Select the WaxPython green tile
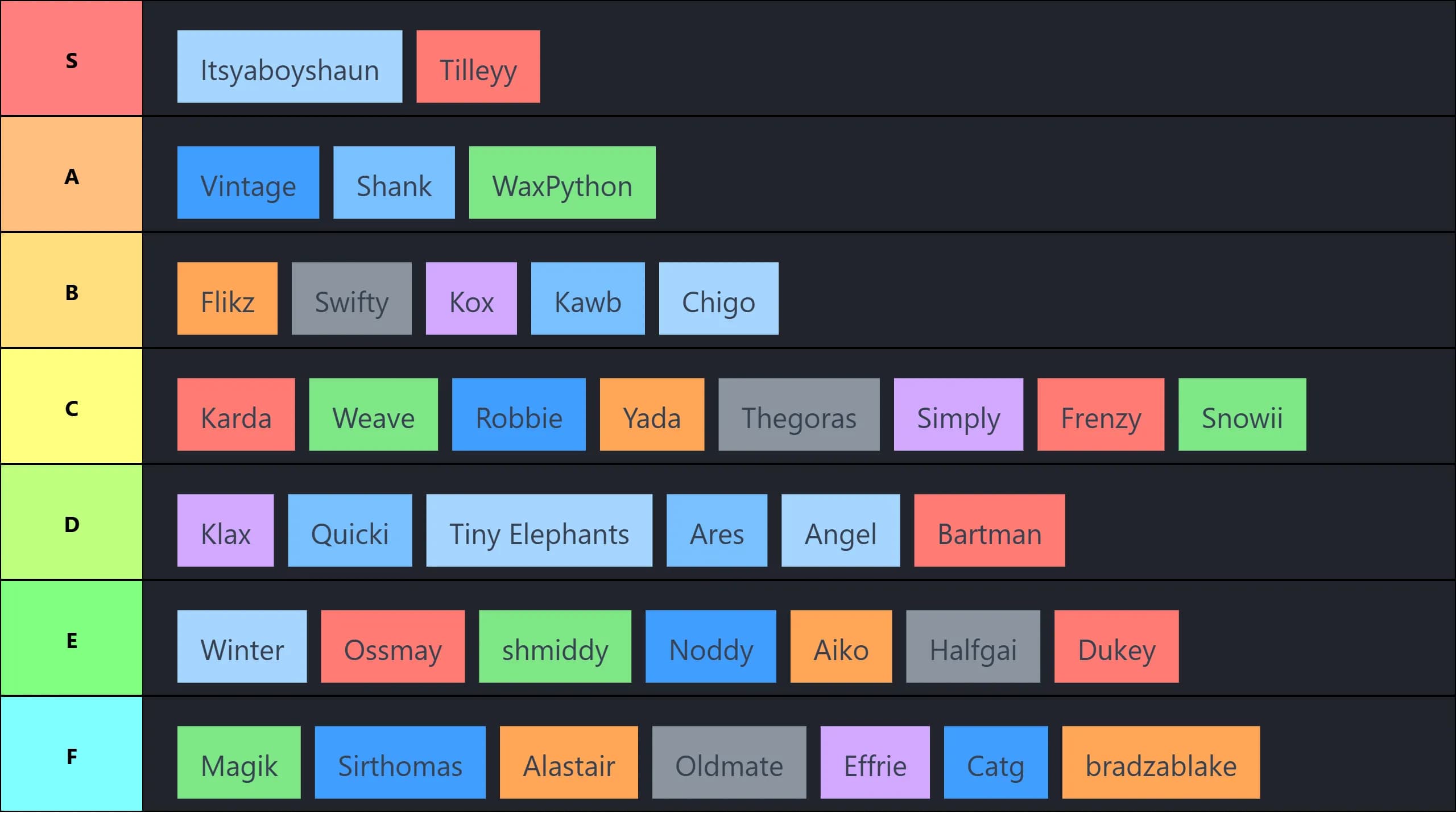 [x=562, y=182]
